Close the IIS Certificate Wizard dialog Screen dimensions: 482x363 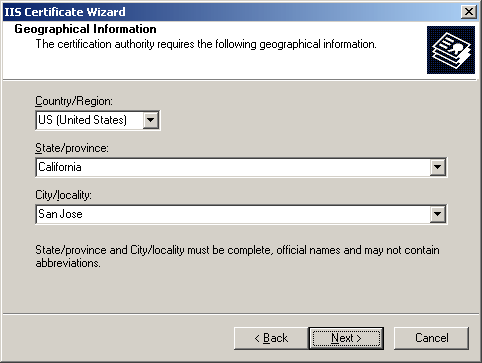pyautogui.click(x=469, y=12)
